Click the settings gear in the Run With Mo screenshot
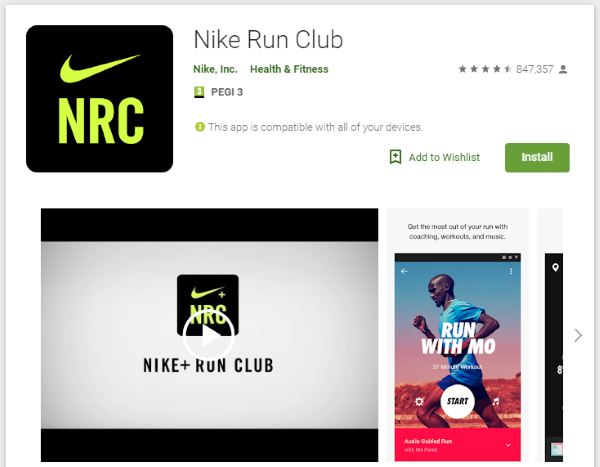The height and width of the screenshot is (467, 600). [x=419, y=402]
